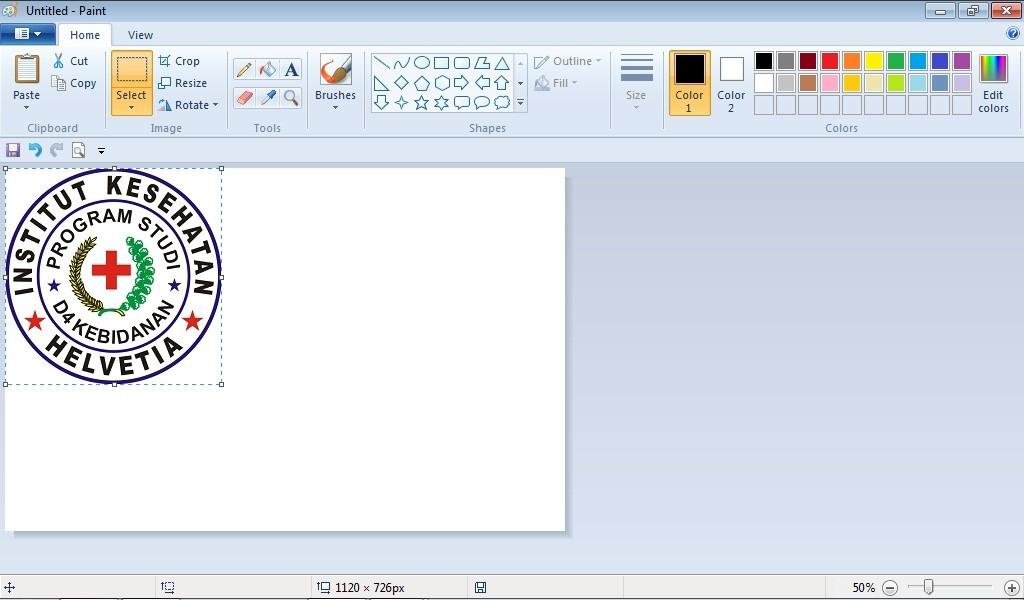Click the Cut button
Viewport: 1024px width, 600px height.
71,61
